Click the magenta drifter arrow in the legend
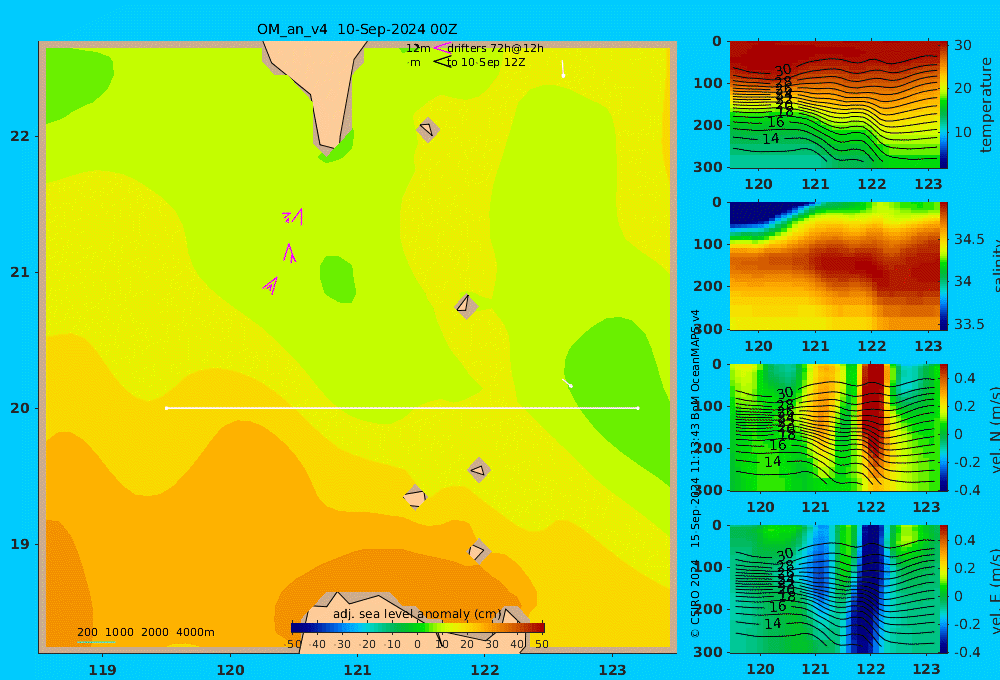The height and width of the screenshot is (680, 1000). 441,47
